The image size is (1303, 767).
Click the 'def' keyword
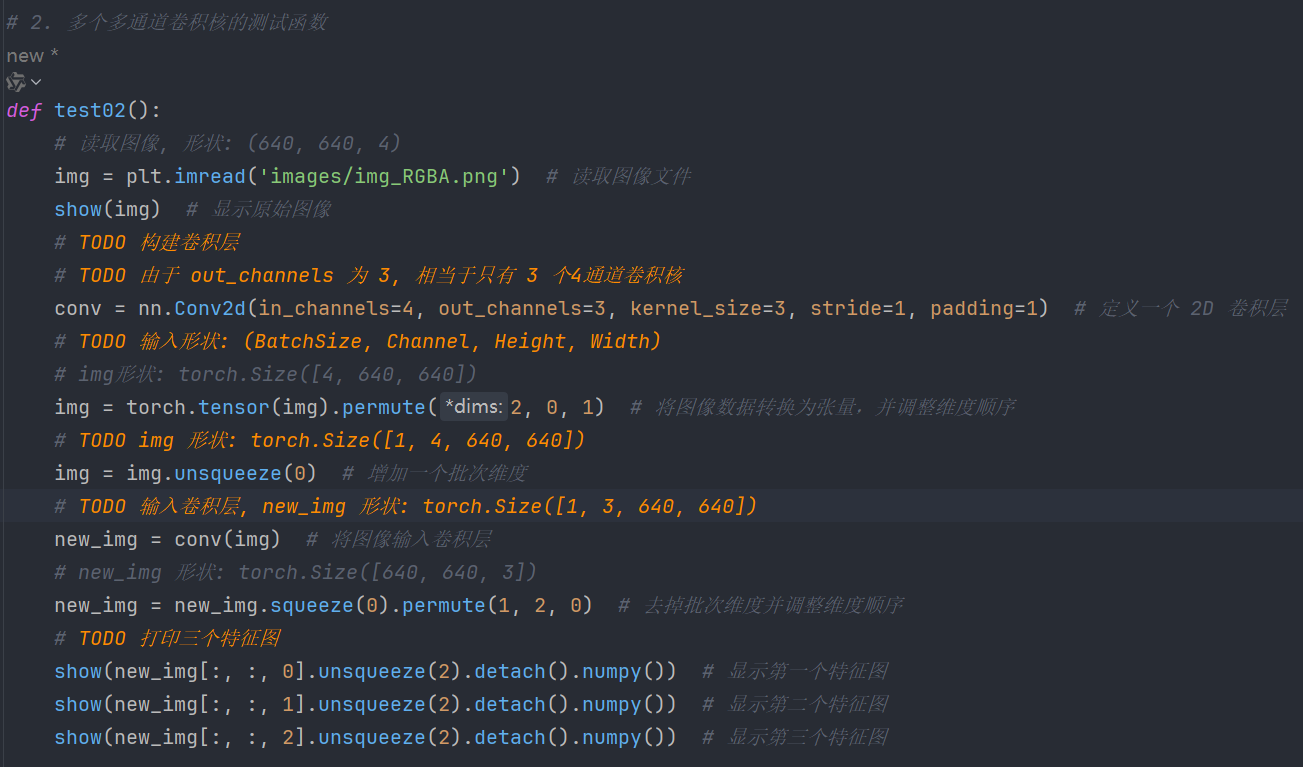(24, 110)
